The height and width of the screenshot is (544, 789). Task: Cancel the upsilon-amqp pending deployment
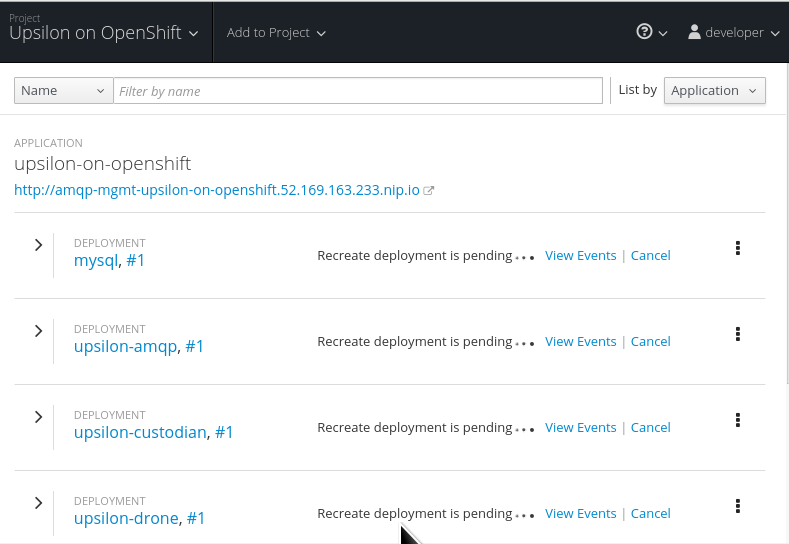[651, 342]
